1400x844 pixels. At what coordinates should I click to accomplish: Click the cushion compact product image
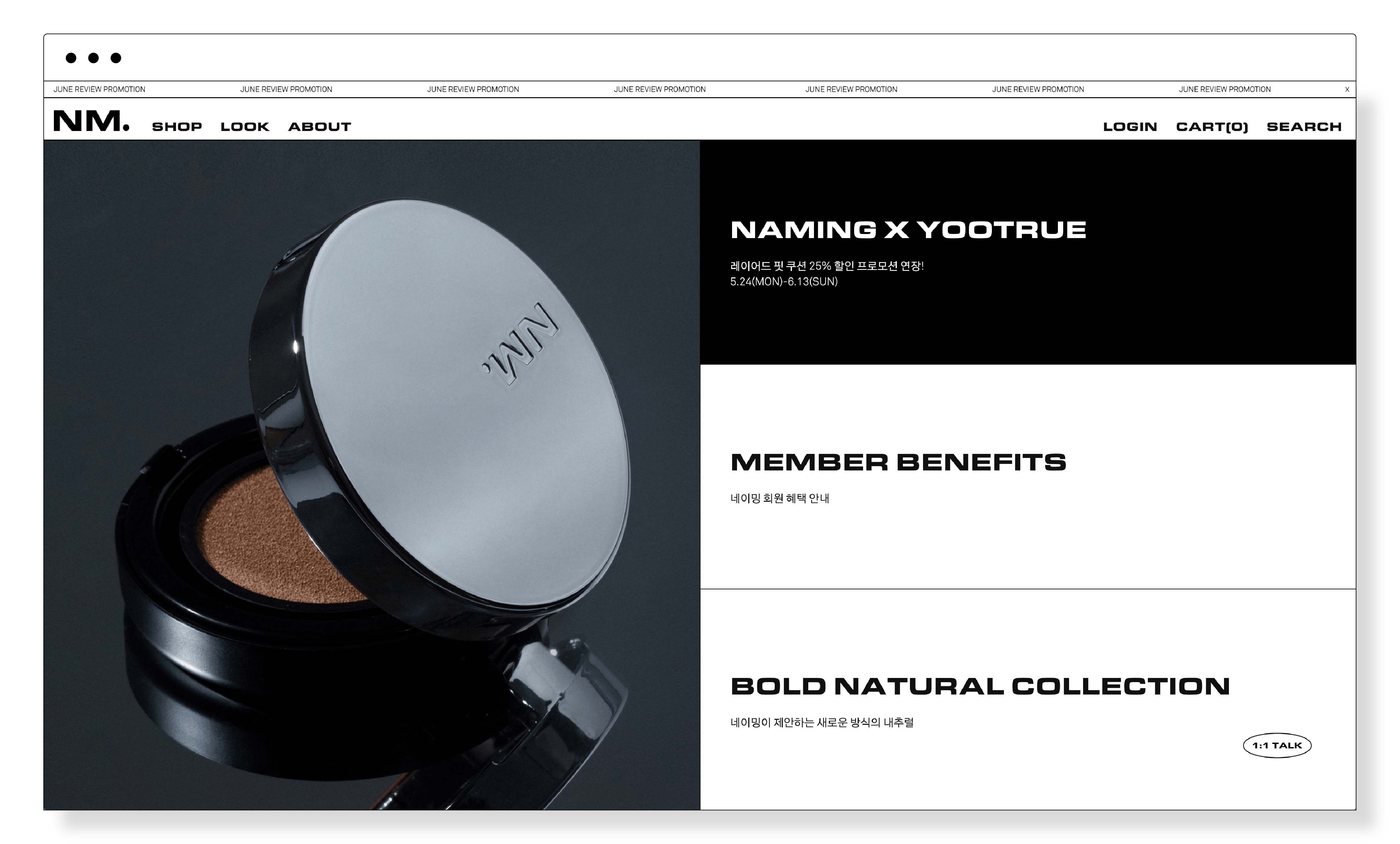click(x=371, y=475)
